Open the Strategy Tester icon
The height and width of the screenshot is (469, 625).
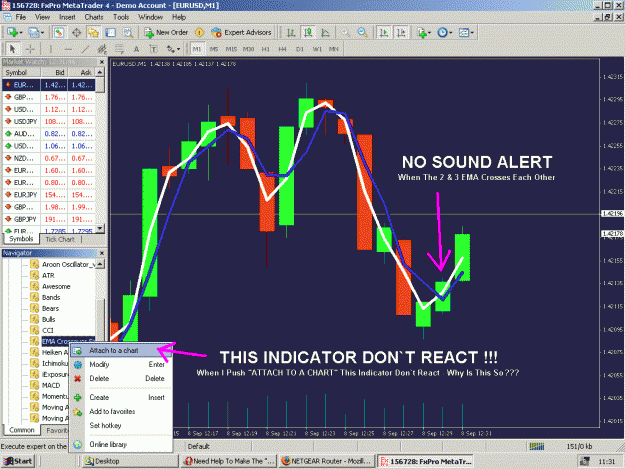tap(128, 33)
